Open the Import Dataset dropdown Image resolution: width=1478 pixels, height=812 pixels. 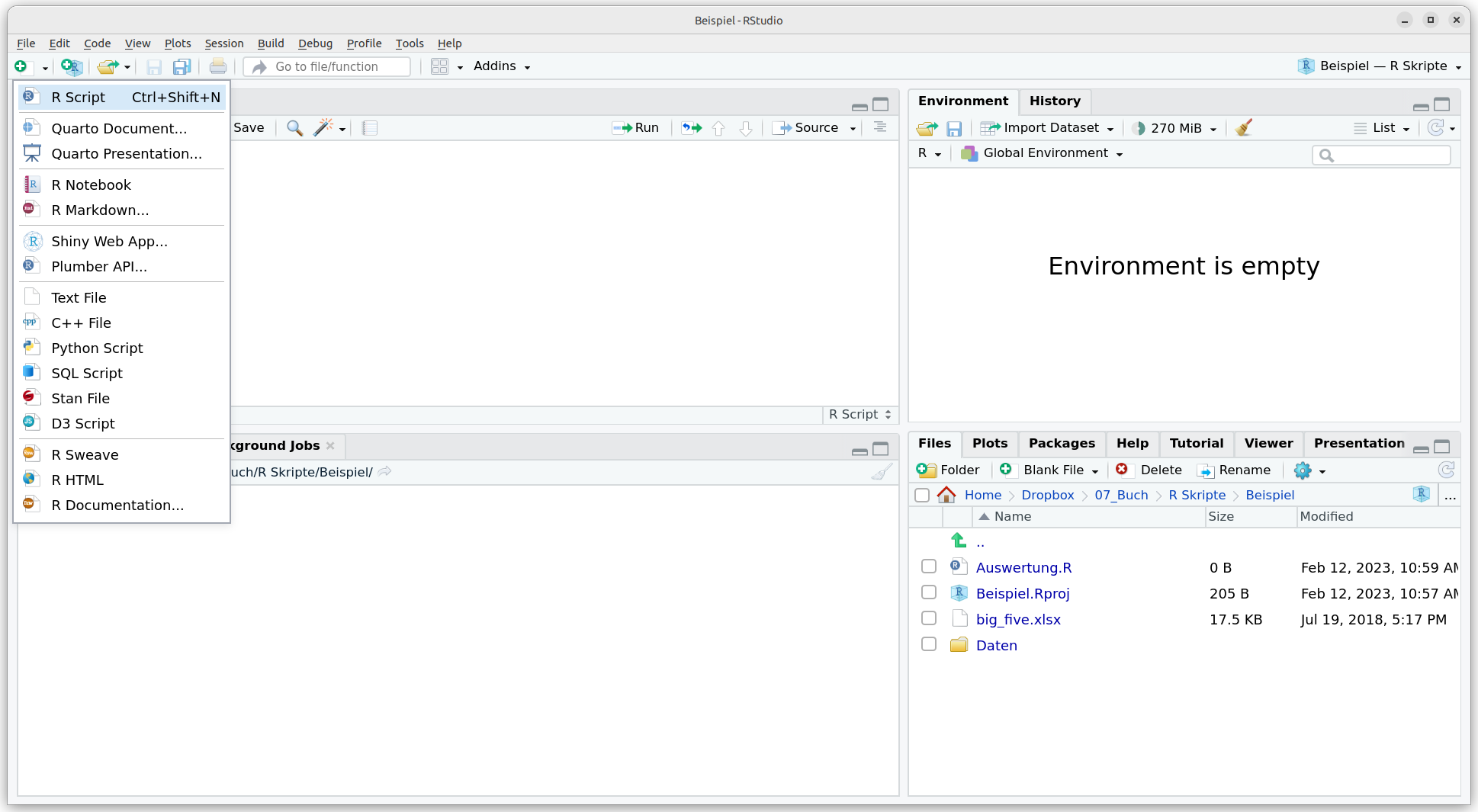click(1047, 128)
